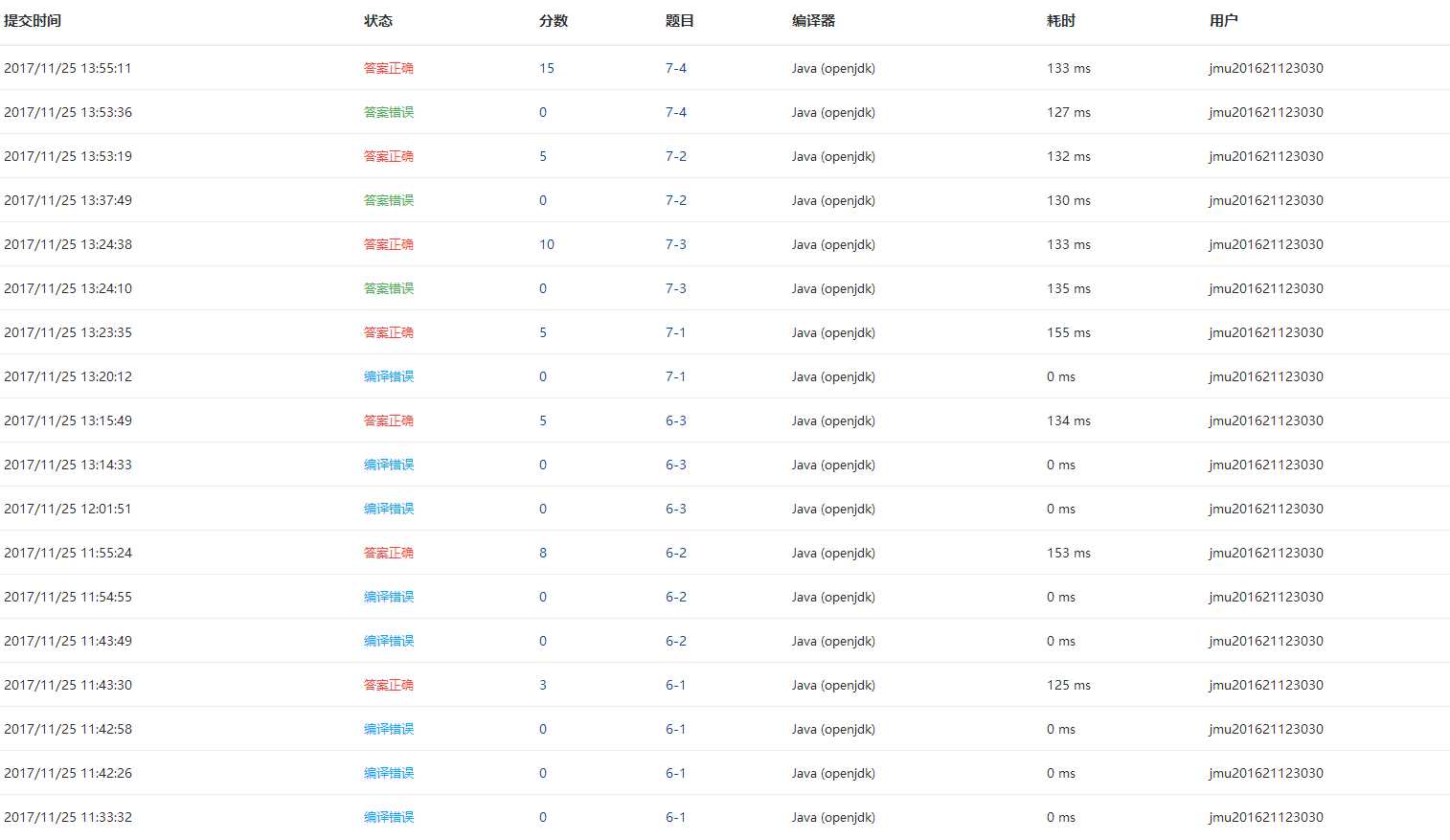This screenshot has width=1450, height=840.
Task: Open problem 6-2 in the 11:43:49 row
Action: tap(676, 641)
